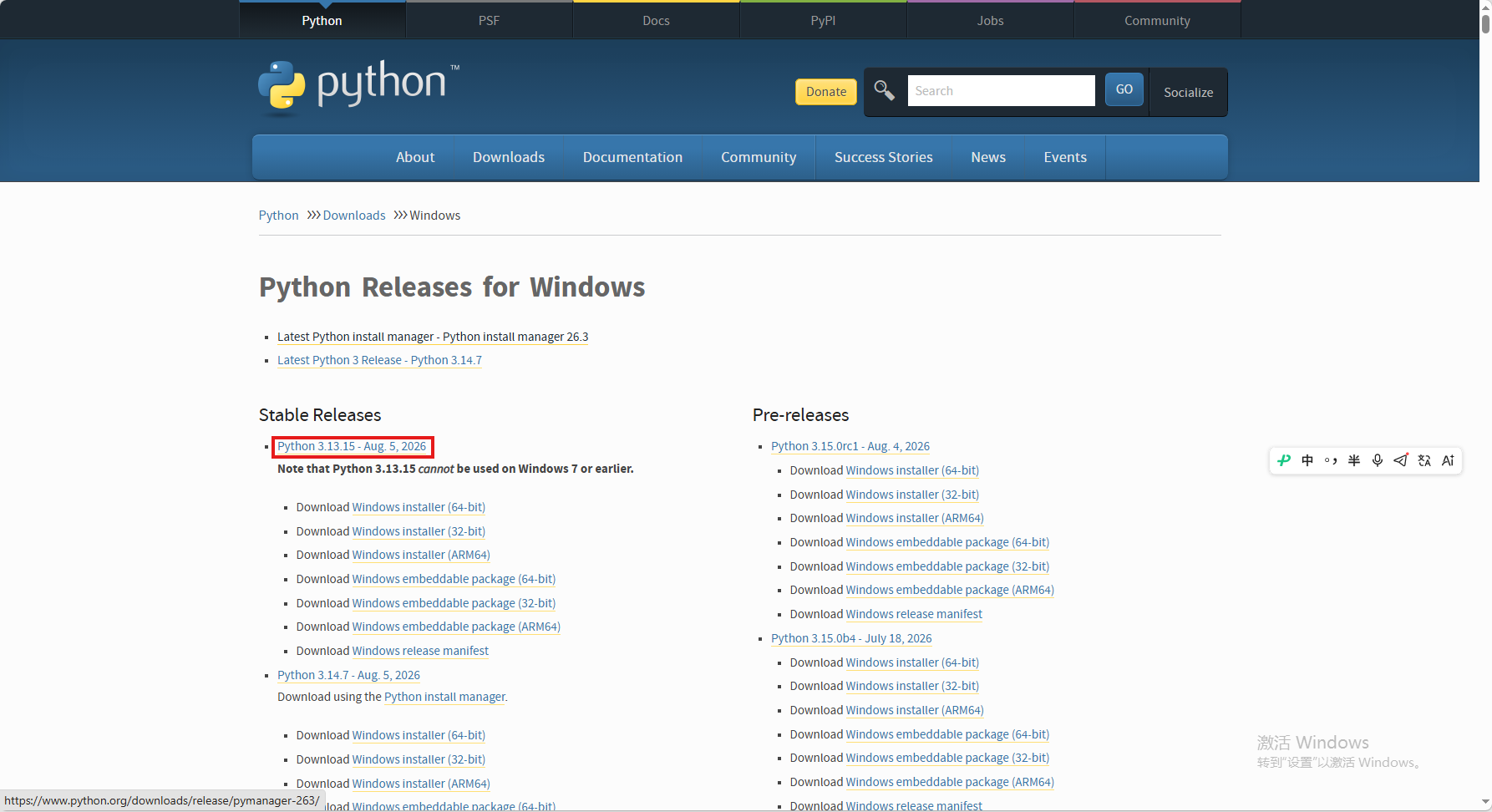This screenshot has height=812, width=1492.
Task: Open the Socialize dropdown
Action: click(1188, 92)
